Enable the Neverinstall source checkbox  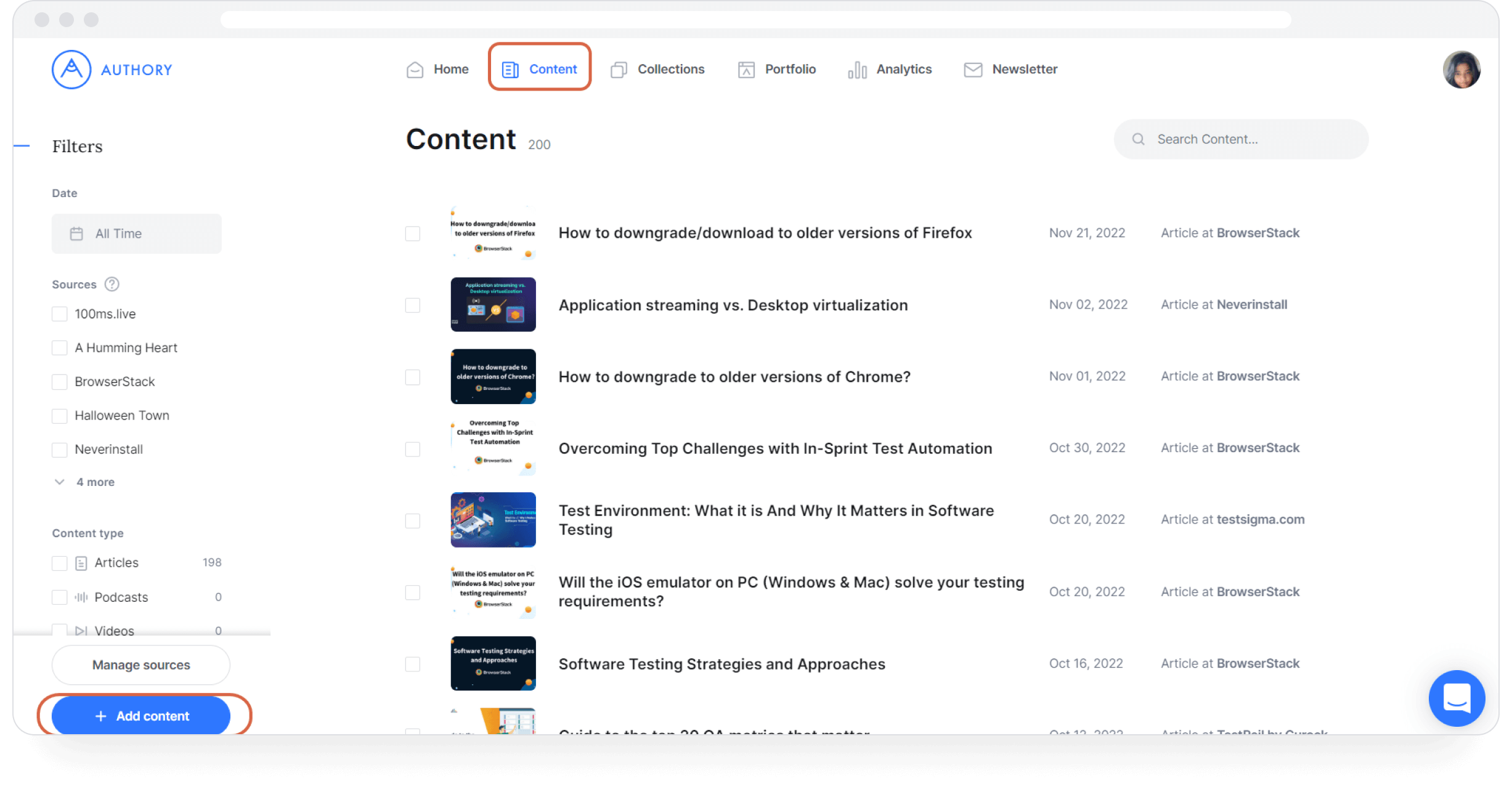pyautogui.click(x=59, y=449)
